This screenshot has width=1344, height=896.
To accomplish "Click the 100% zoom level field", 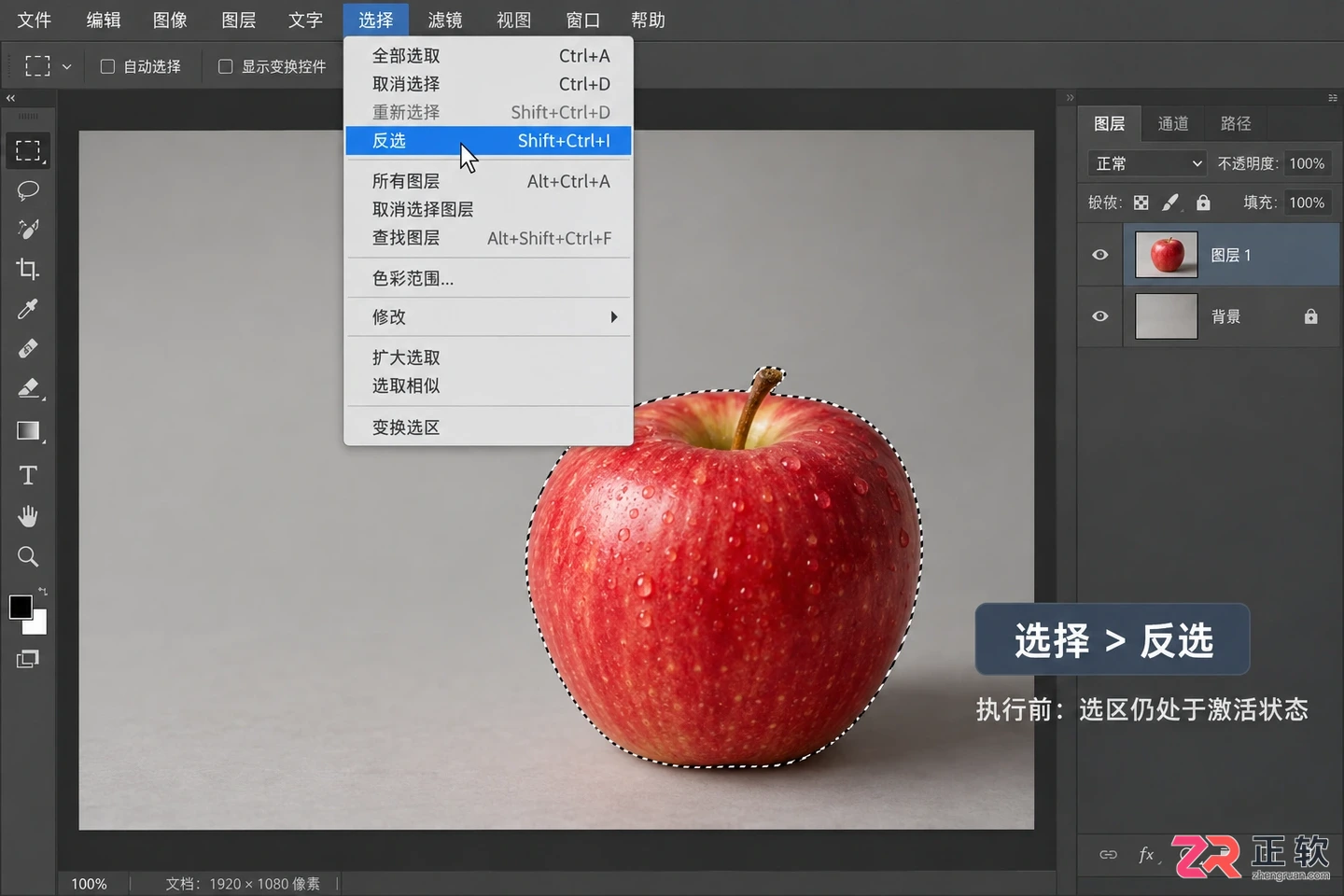I will click(90, 884).
